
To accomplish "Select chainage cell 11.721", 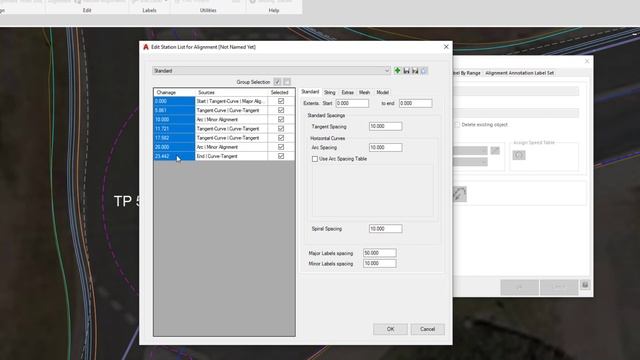I will click(174, 129).
